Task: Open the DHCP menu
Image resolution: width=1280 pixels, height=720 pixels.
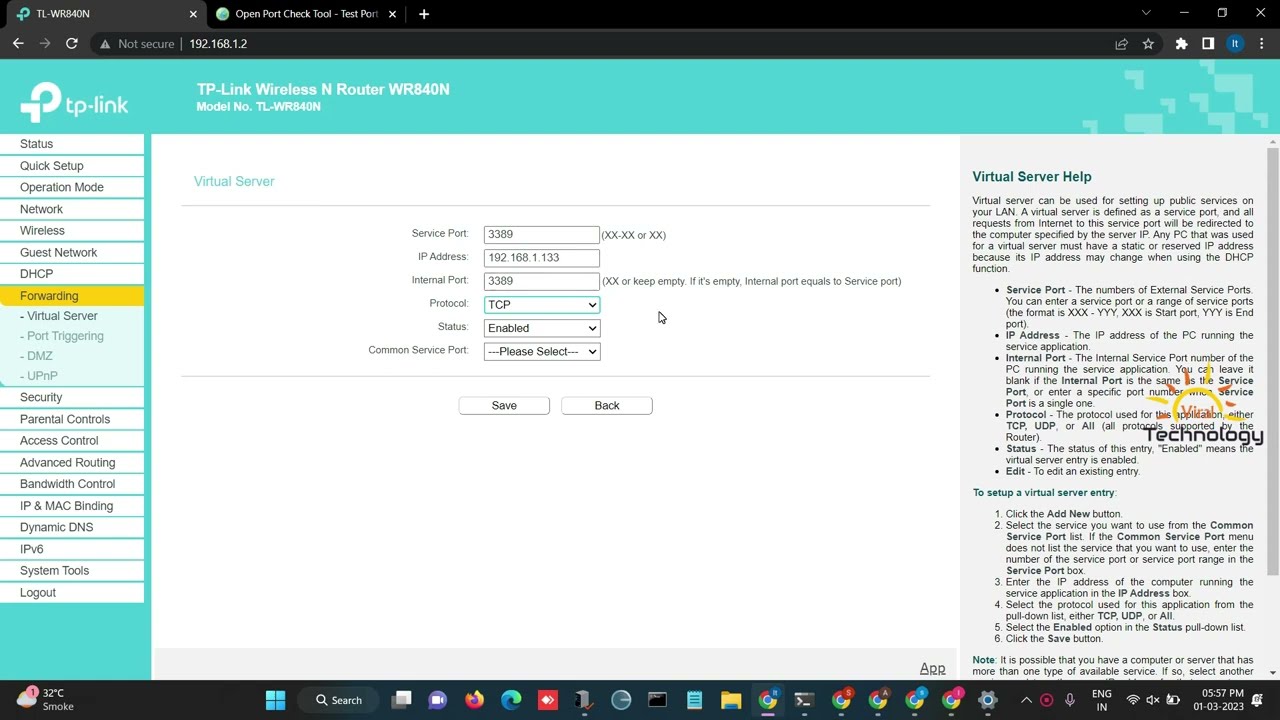Action: coord(72,274)
